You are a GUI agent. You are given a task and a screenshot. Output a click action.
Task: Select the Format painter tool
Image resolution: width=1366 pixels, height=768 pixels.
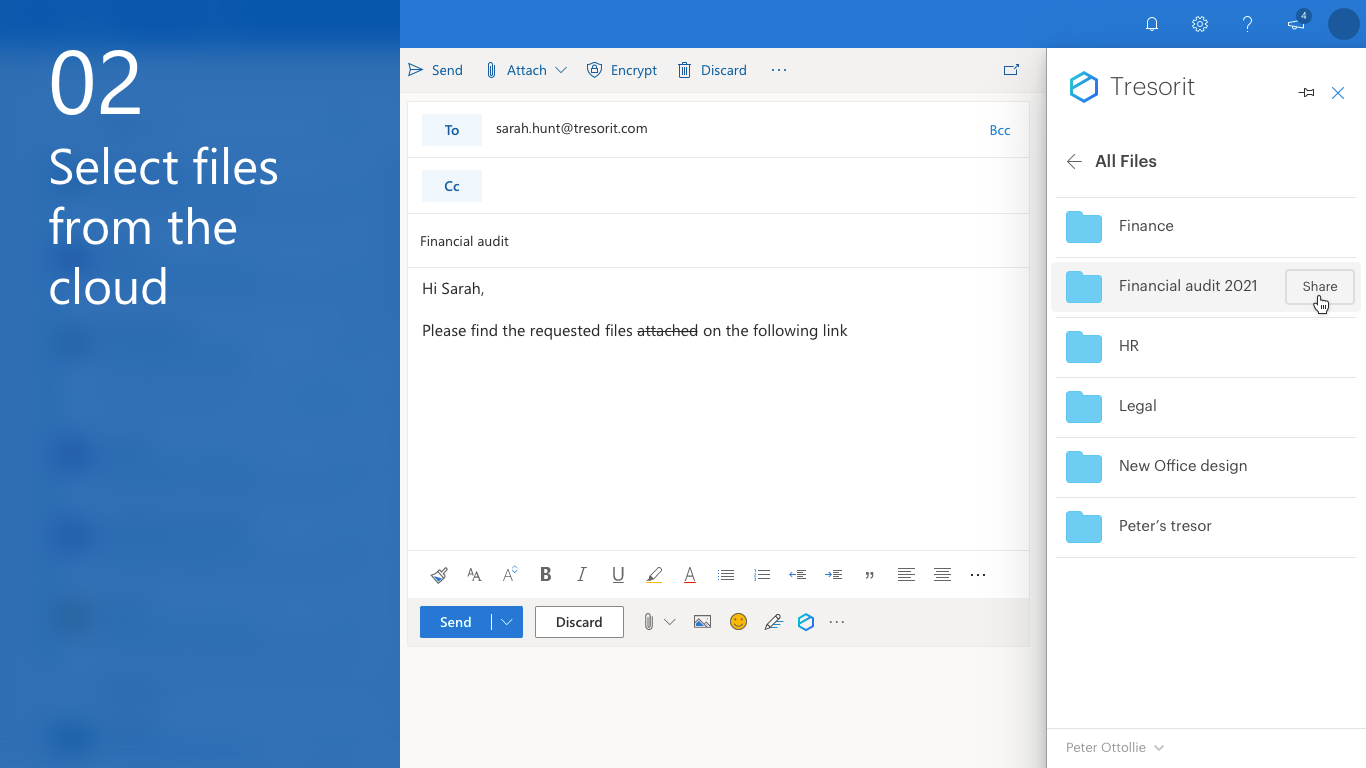coord(438,575)
